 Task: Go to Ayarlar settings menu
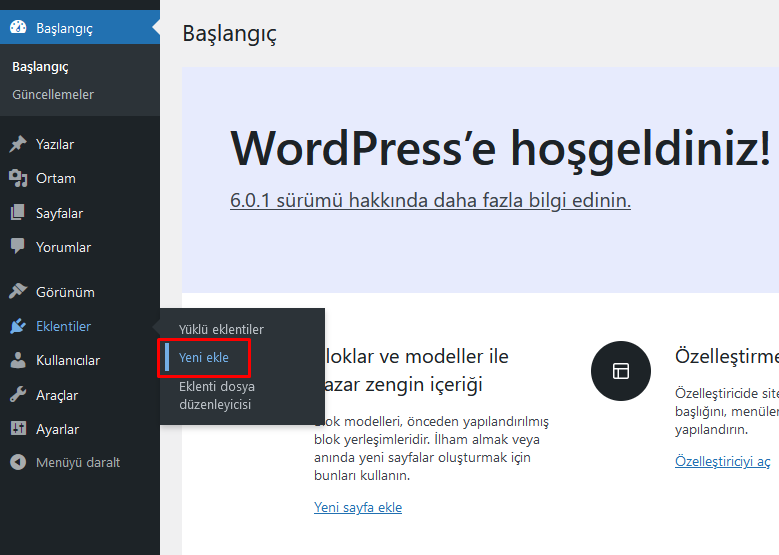[x=58, y=429]
